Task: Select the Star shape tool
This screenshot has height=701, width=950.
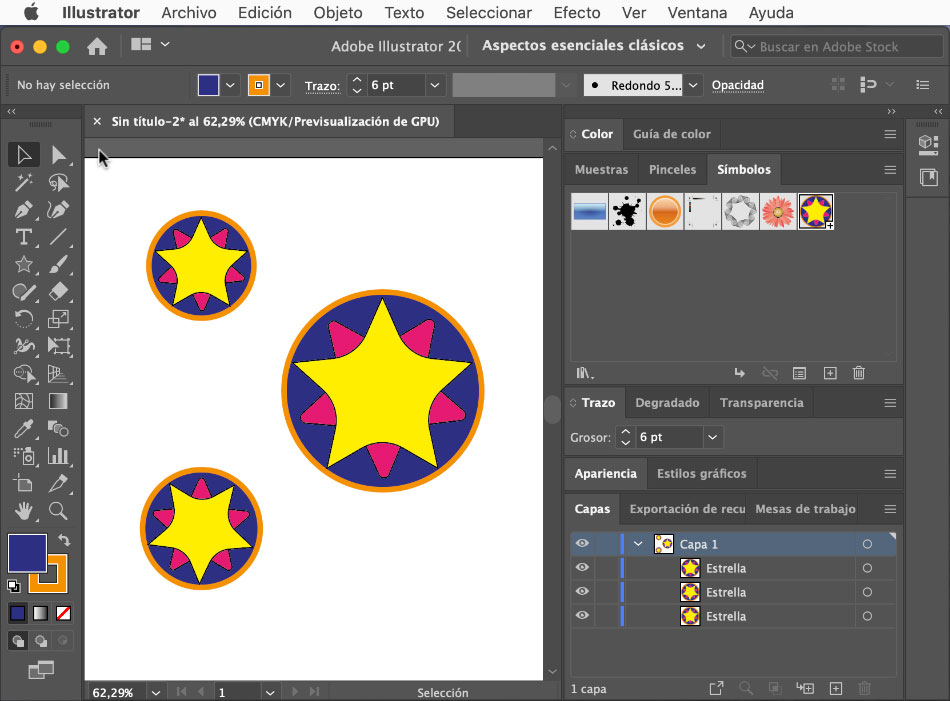Action: click(x=24, y=265)
